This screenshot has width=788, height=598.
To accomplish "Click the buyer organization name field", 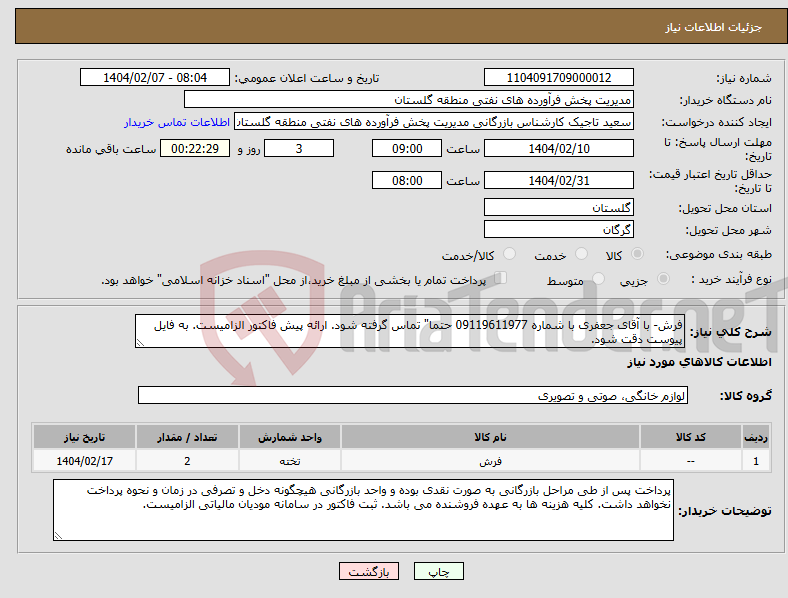I will tap(409, 99).
